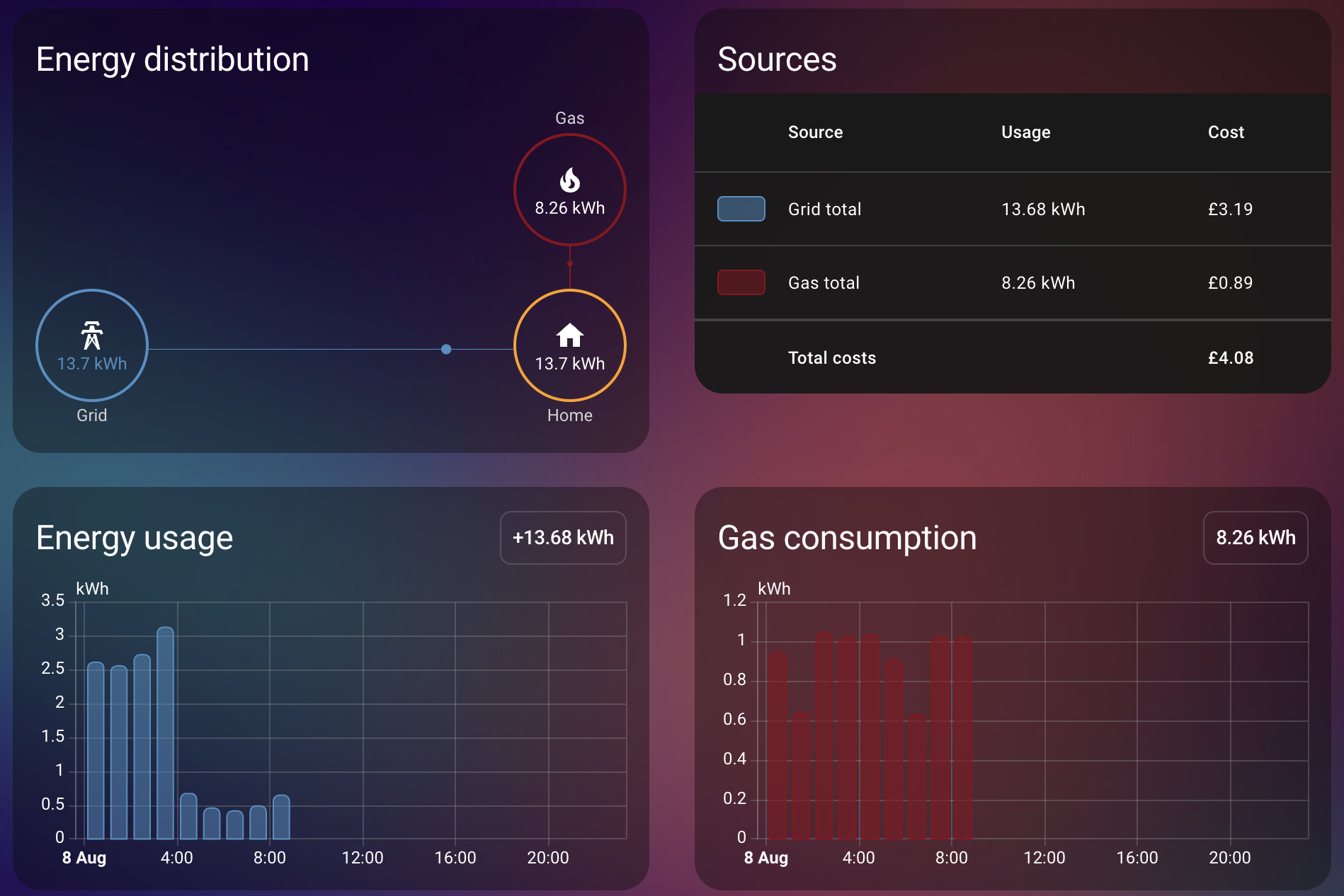Viewport: 1344px width, 896px height.
Task: Open the 8.26 kWh gas consumption badge
Action: [1255, 538]
